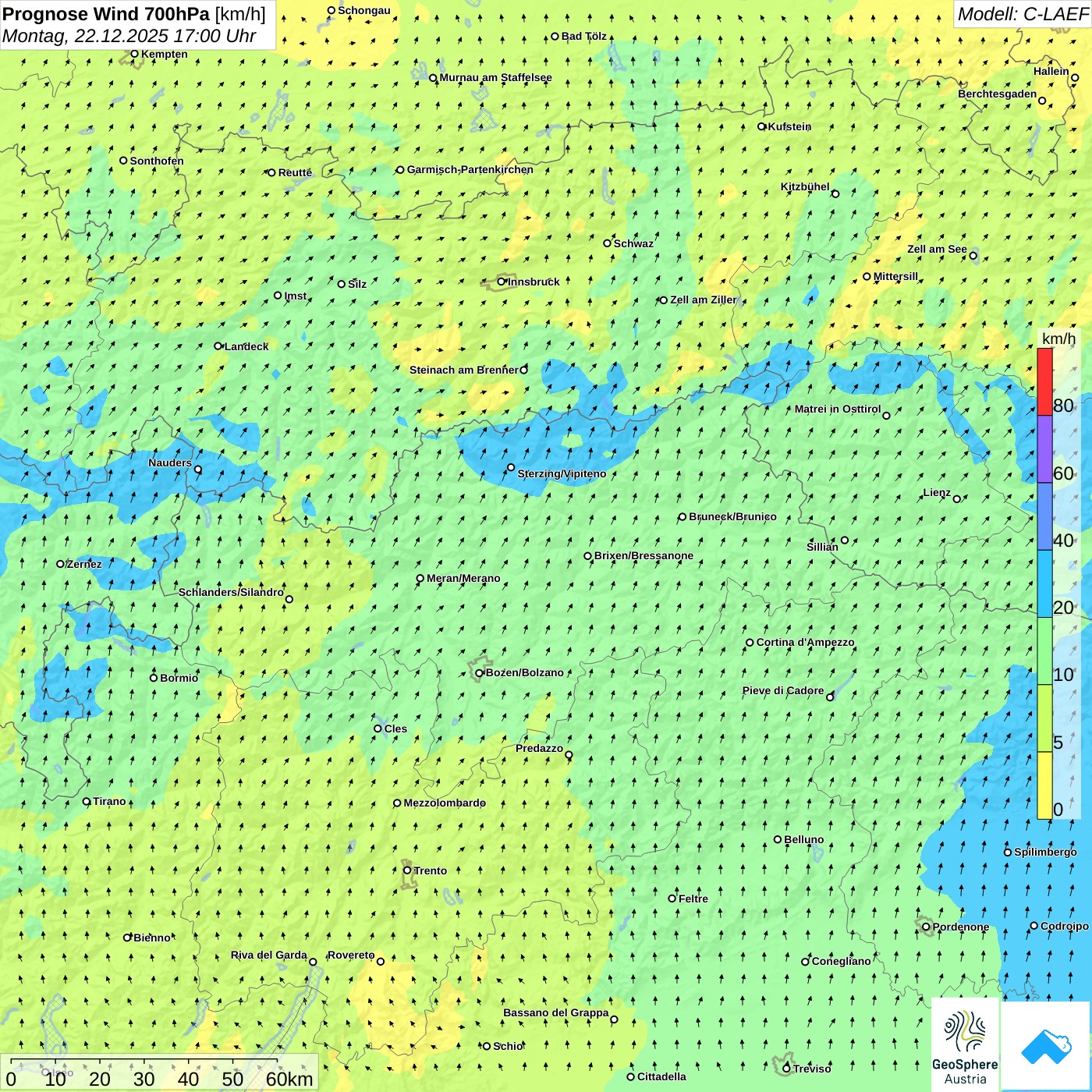Click the Garmisch-Partenkirchen label

470,169
